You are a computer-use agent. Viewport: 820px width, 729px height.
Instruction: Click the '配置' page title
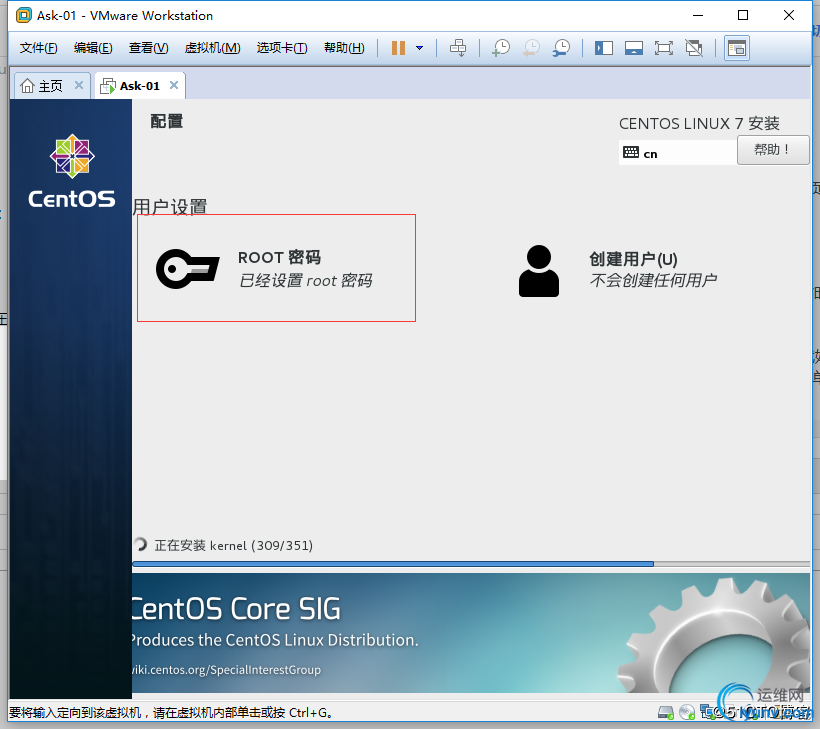pyautogui.click(x=167, y=121)
